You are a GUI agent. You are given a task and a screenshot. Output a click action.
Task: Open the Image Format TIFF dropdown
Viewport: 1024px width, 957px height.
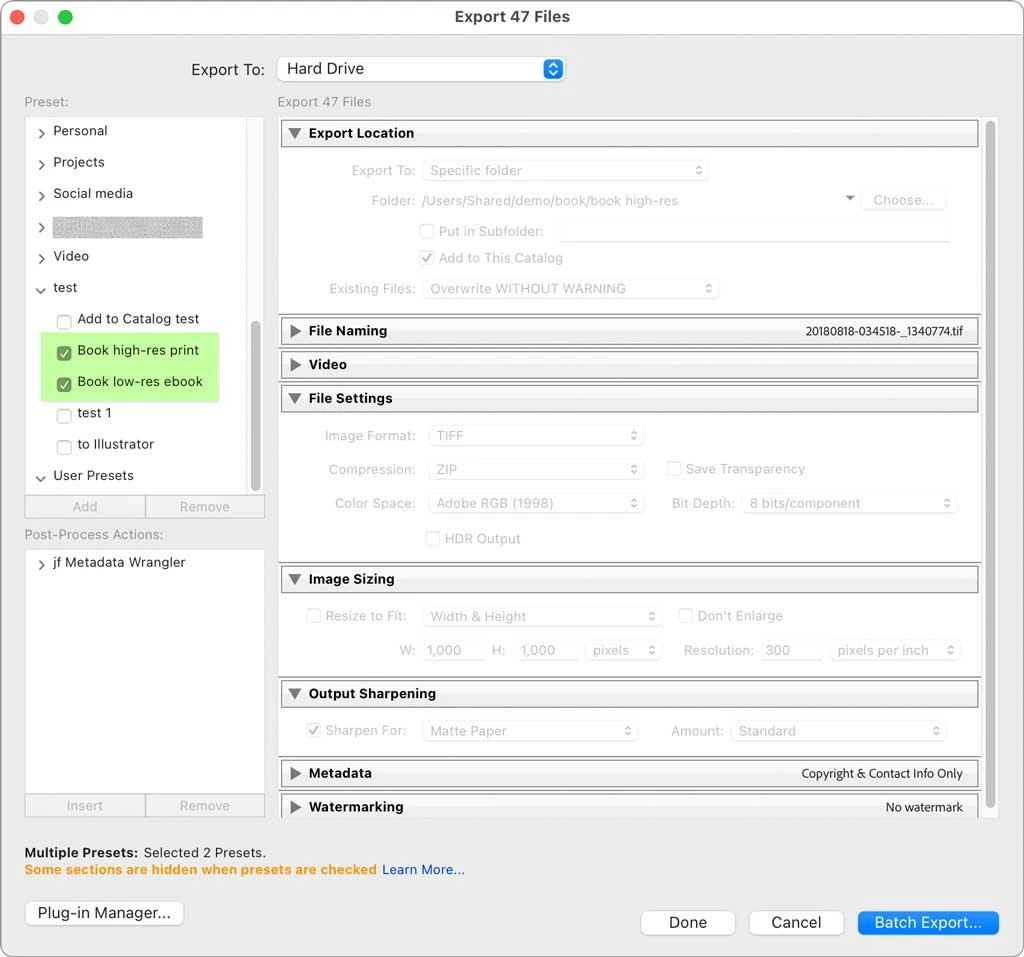pos(536,436)
